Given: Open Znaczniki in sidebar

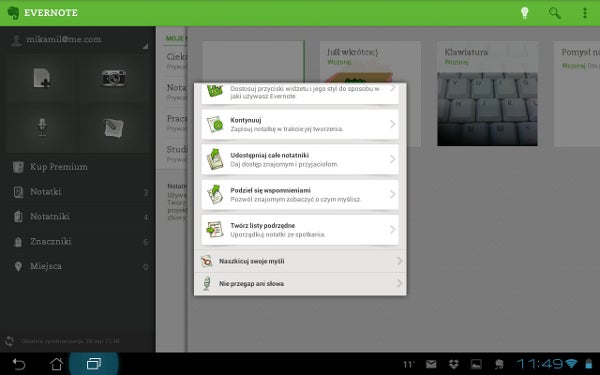Looking at the screenshot, I should pyautogui.click(x=78, y=241).
